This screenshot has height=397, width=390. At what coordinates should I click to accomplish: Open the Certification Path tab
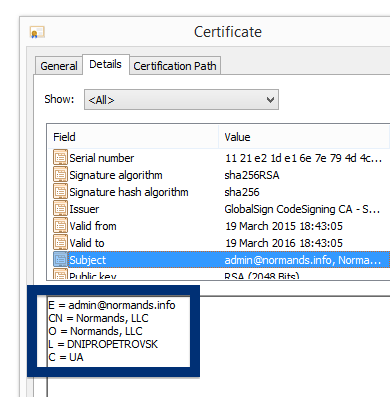175,66
